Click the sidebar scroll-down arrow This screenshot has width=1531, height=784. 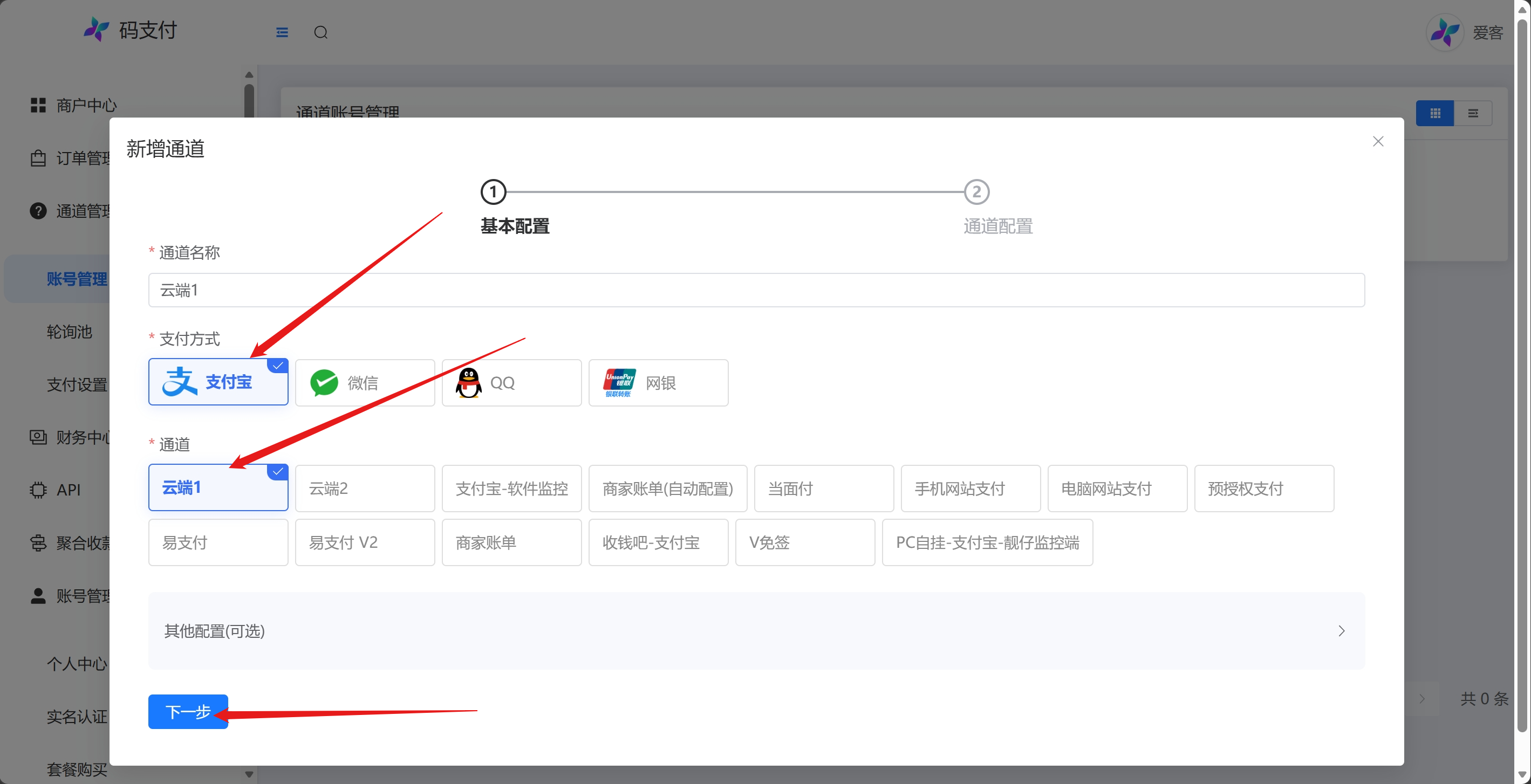pos(249,774)
